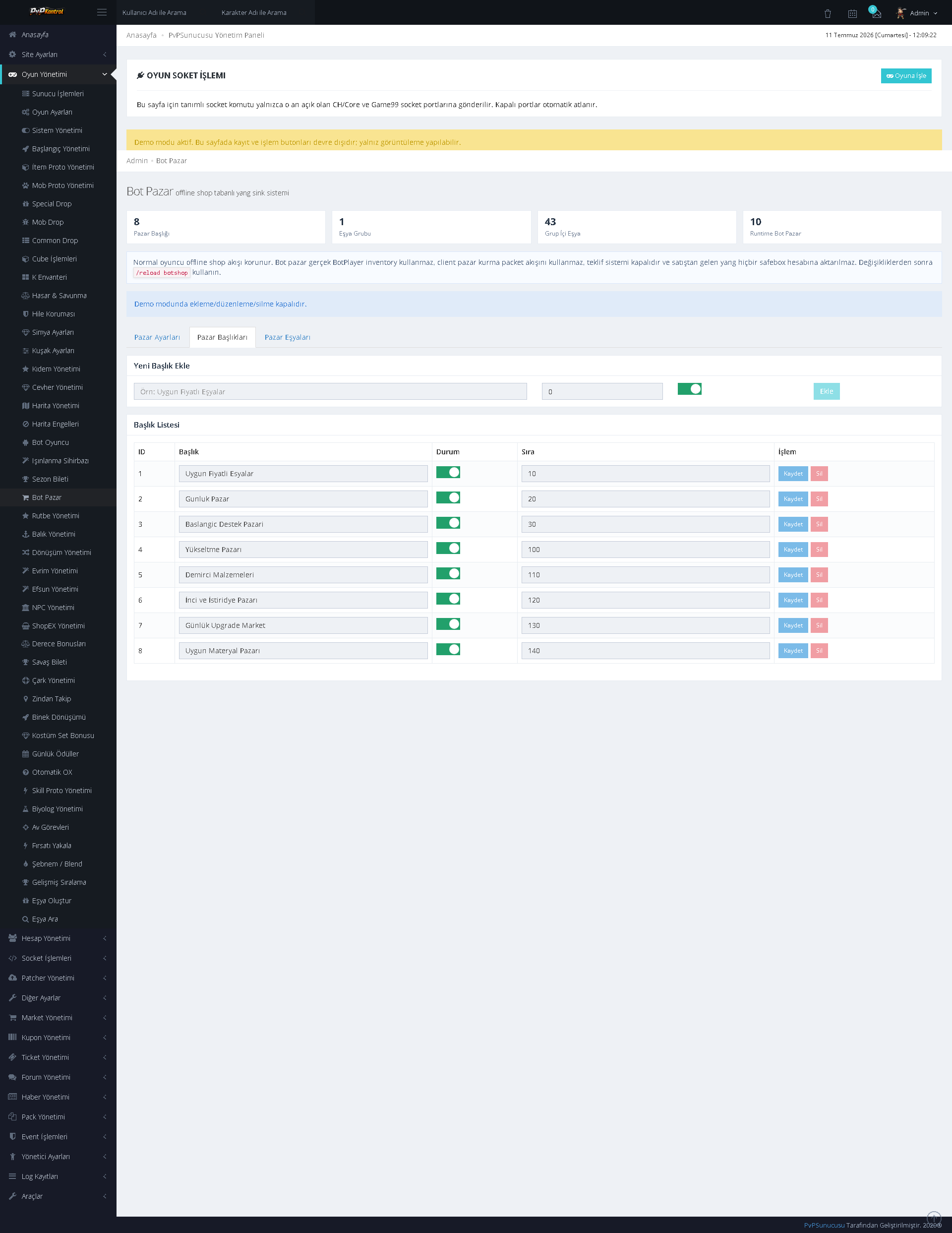Focus the new heading name input field
This screenshot has height=1233, width=952.
(330, 391)
